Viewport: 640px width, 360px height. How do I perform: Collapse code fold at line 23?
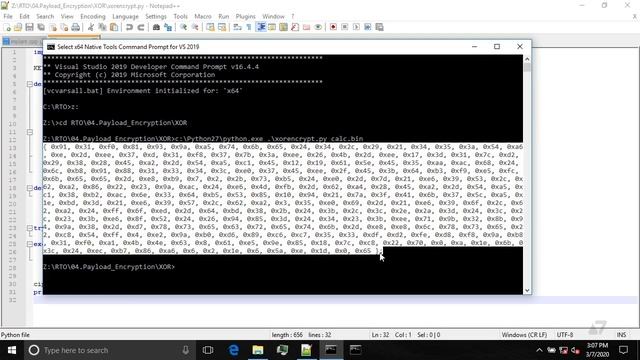(x=29, y=228)
